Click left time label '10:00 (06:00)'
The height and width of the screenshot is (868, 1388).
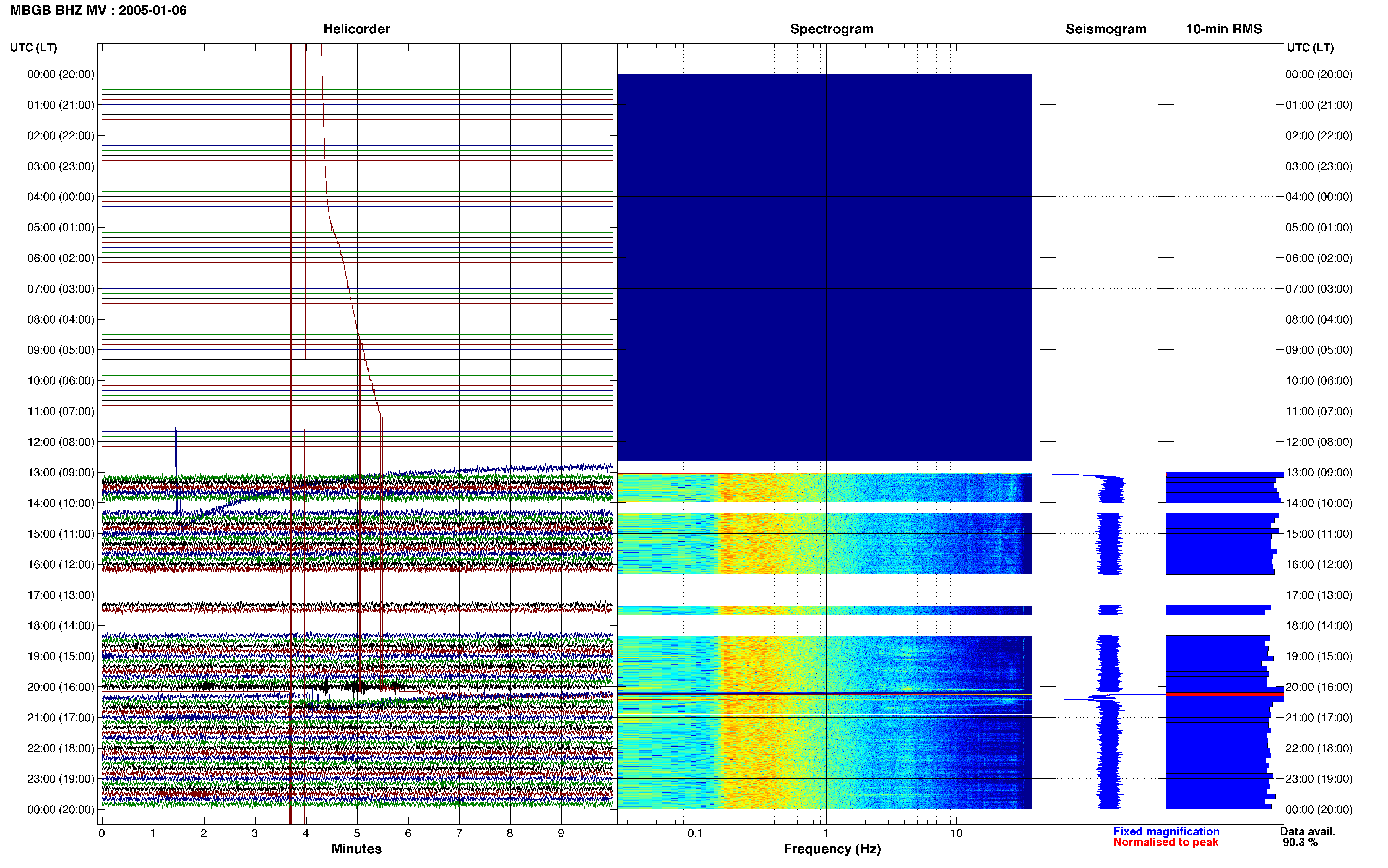pos(60,380)
